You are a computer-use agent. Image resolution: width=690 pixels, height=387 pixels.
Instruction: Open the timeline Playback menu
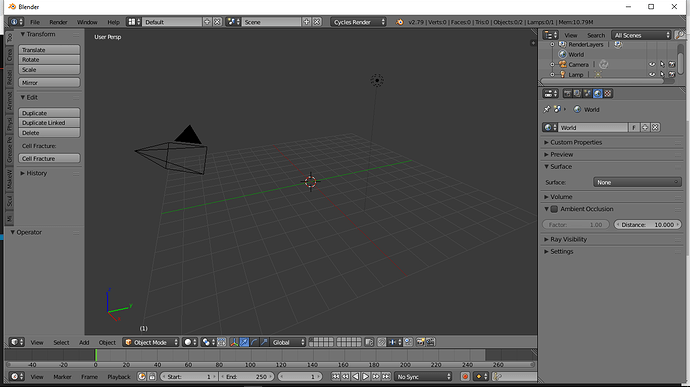click(119, 376)
